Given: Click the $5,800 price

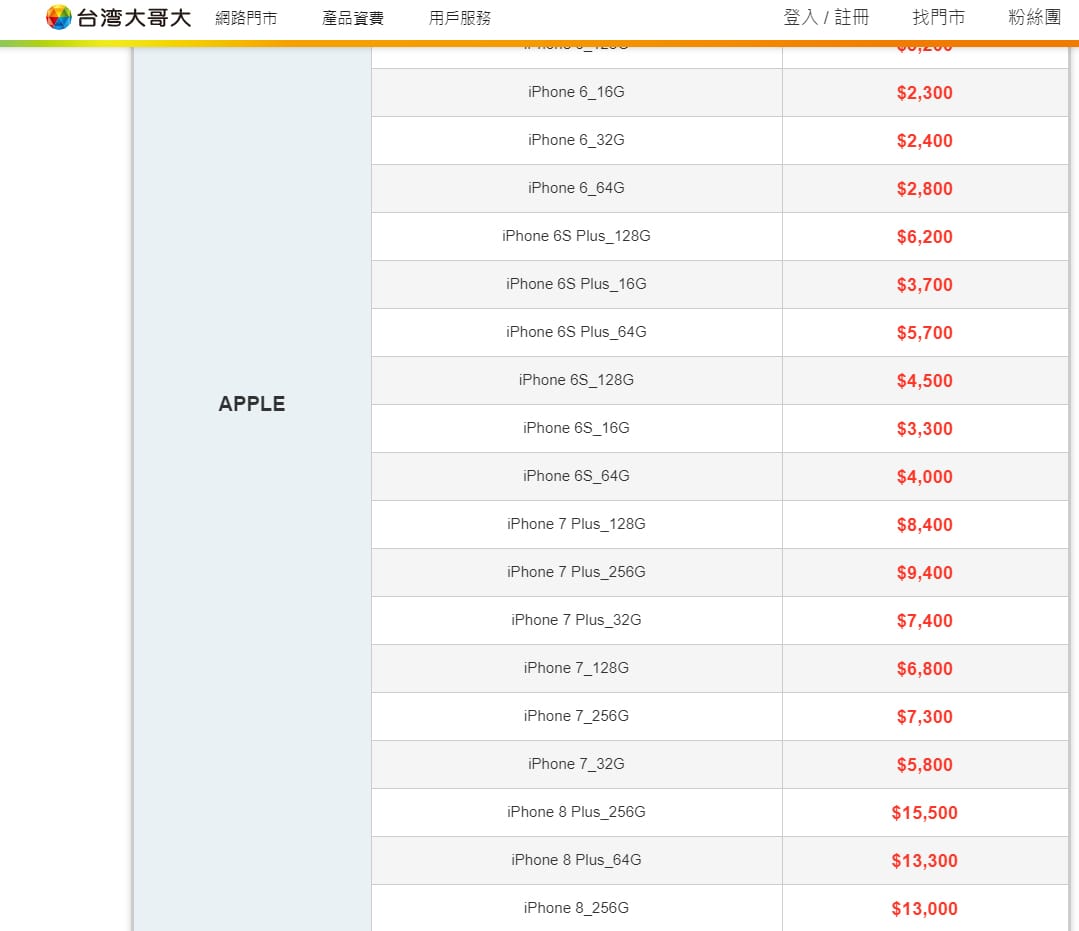Looking at the screenshot, I should [x=924, y=765].
